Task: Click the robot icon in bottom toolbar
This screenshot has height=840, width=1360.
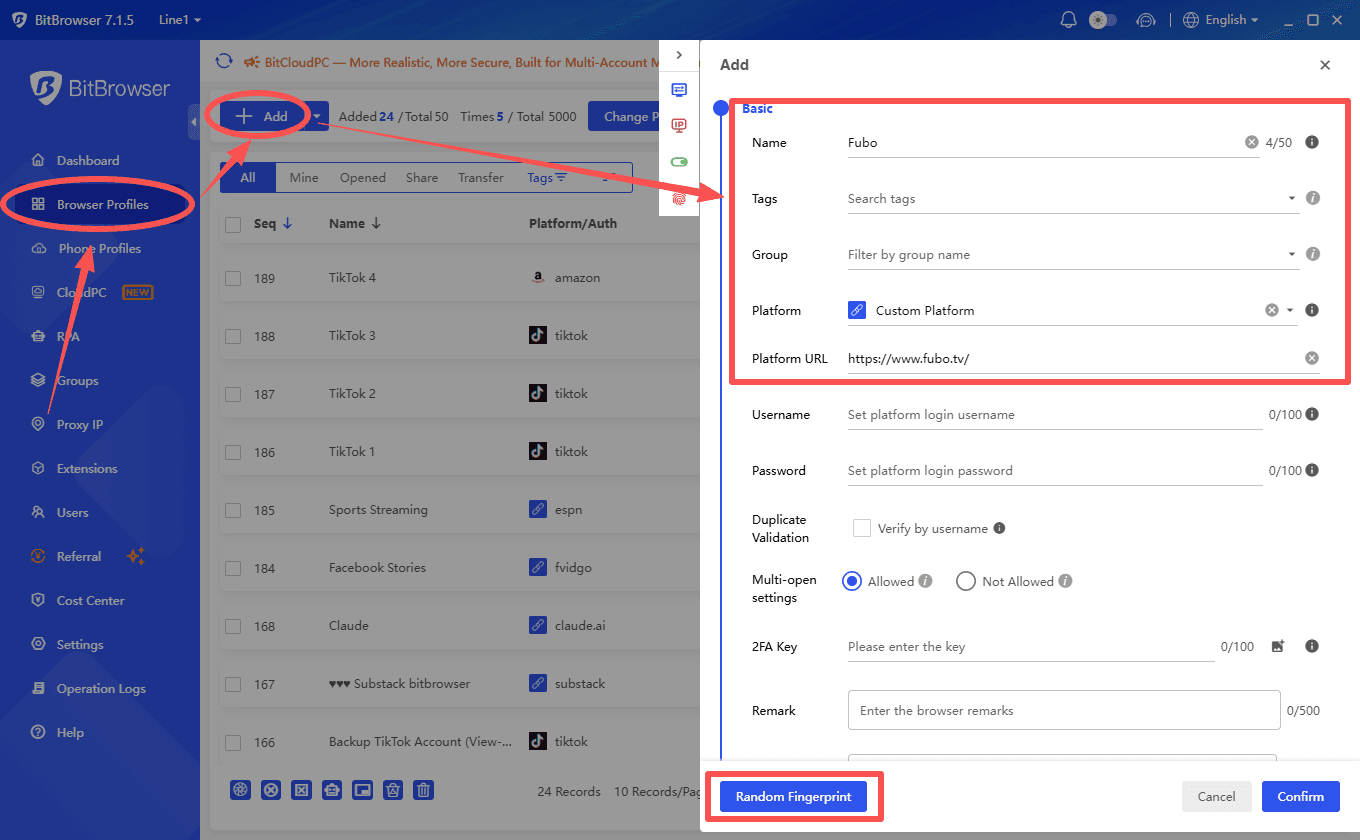Action: point(332,790)
